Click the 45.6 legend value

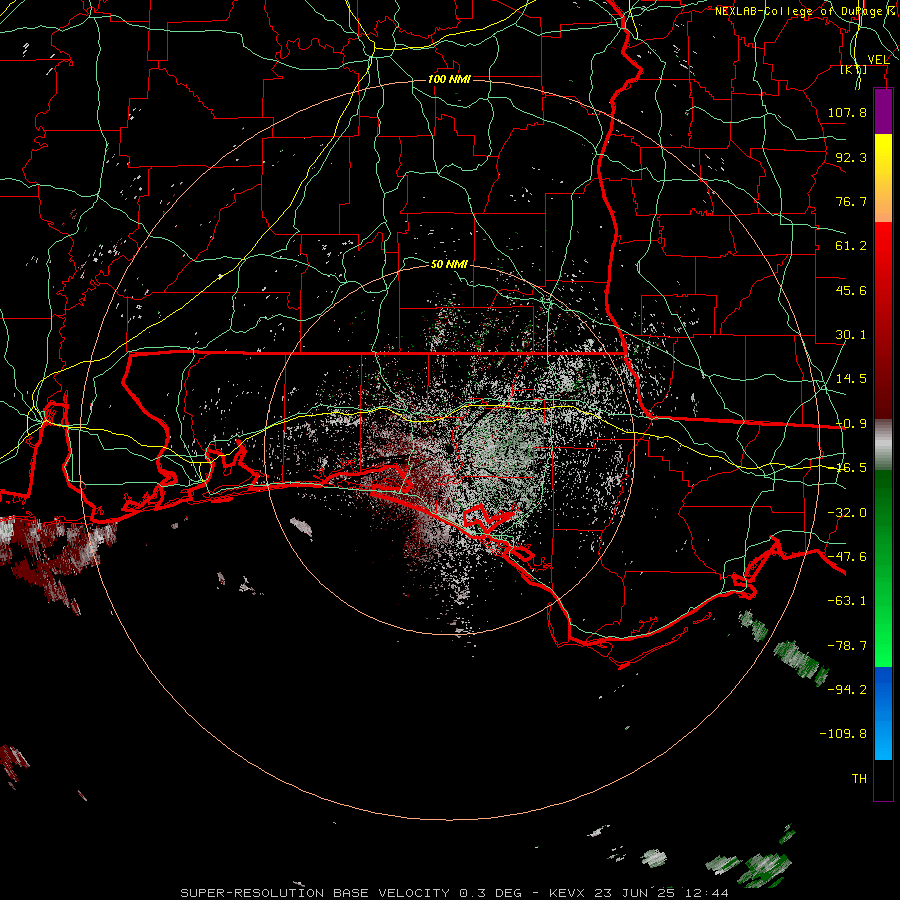pos(851,290)
